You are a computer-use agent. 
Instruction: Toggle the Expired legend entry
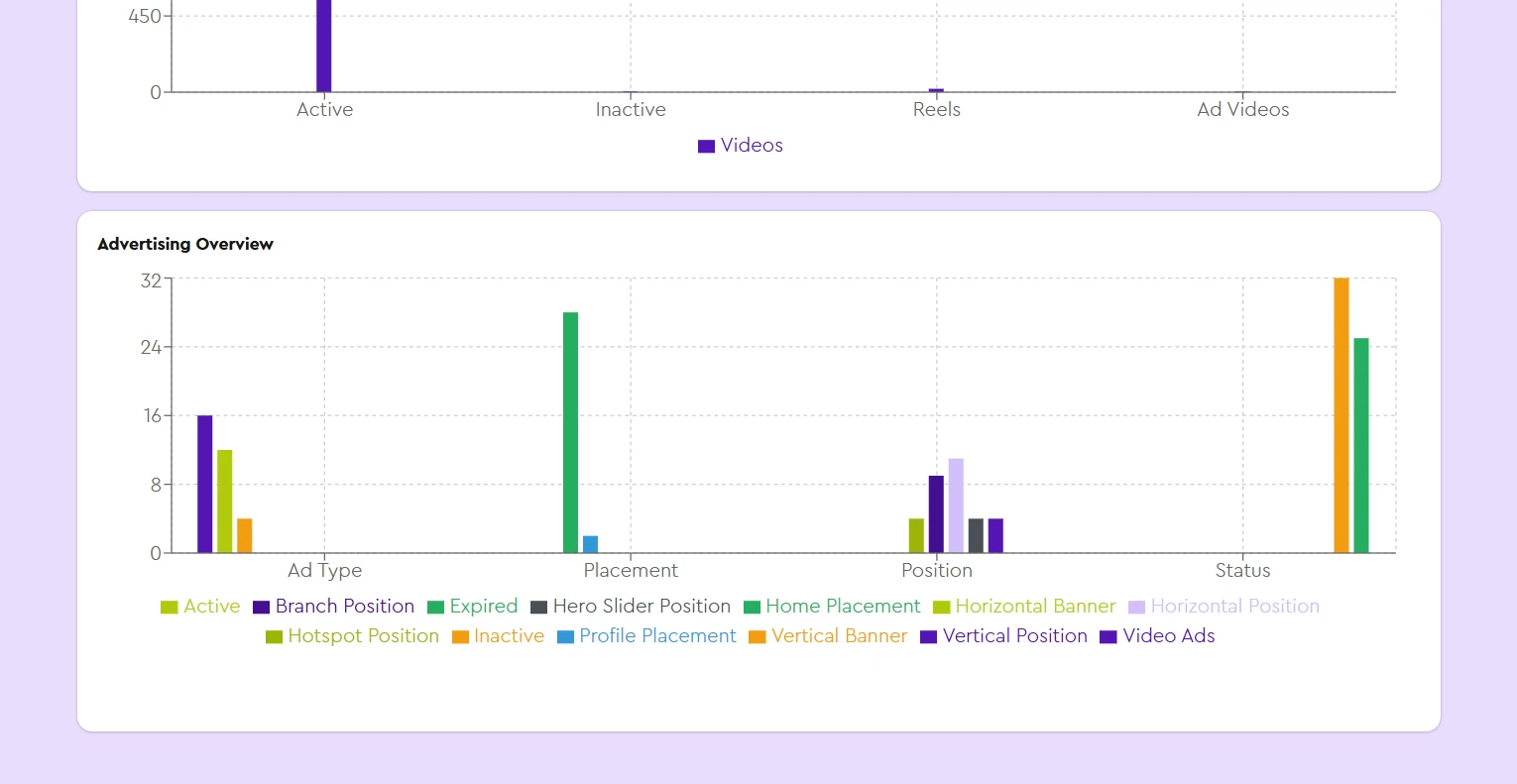pyautogui.click(x=472, y=607)
